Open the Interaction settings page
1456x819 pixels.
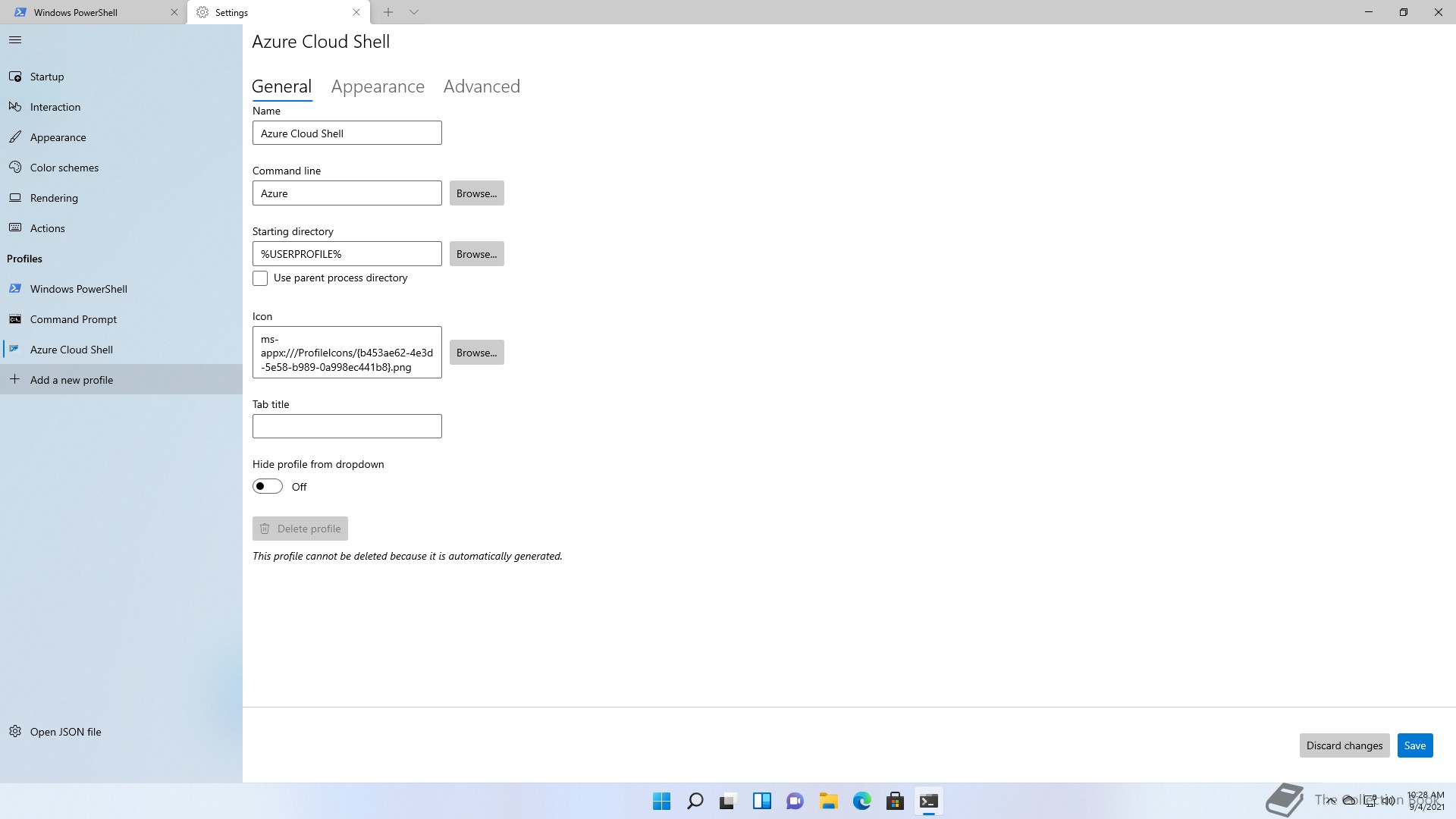tap(55, 107)
